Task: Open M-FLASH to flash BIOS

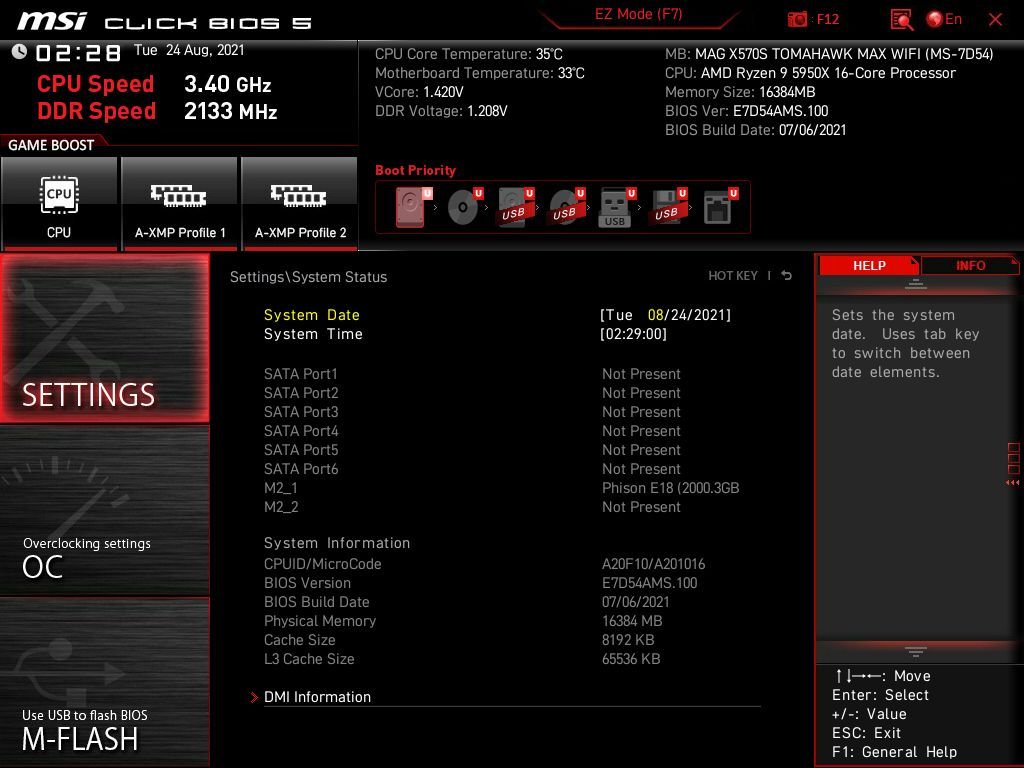Action: point(104,681)
